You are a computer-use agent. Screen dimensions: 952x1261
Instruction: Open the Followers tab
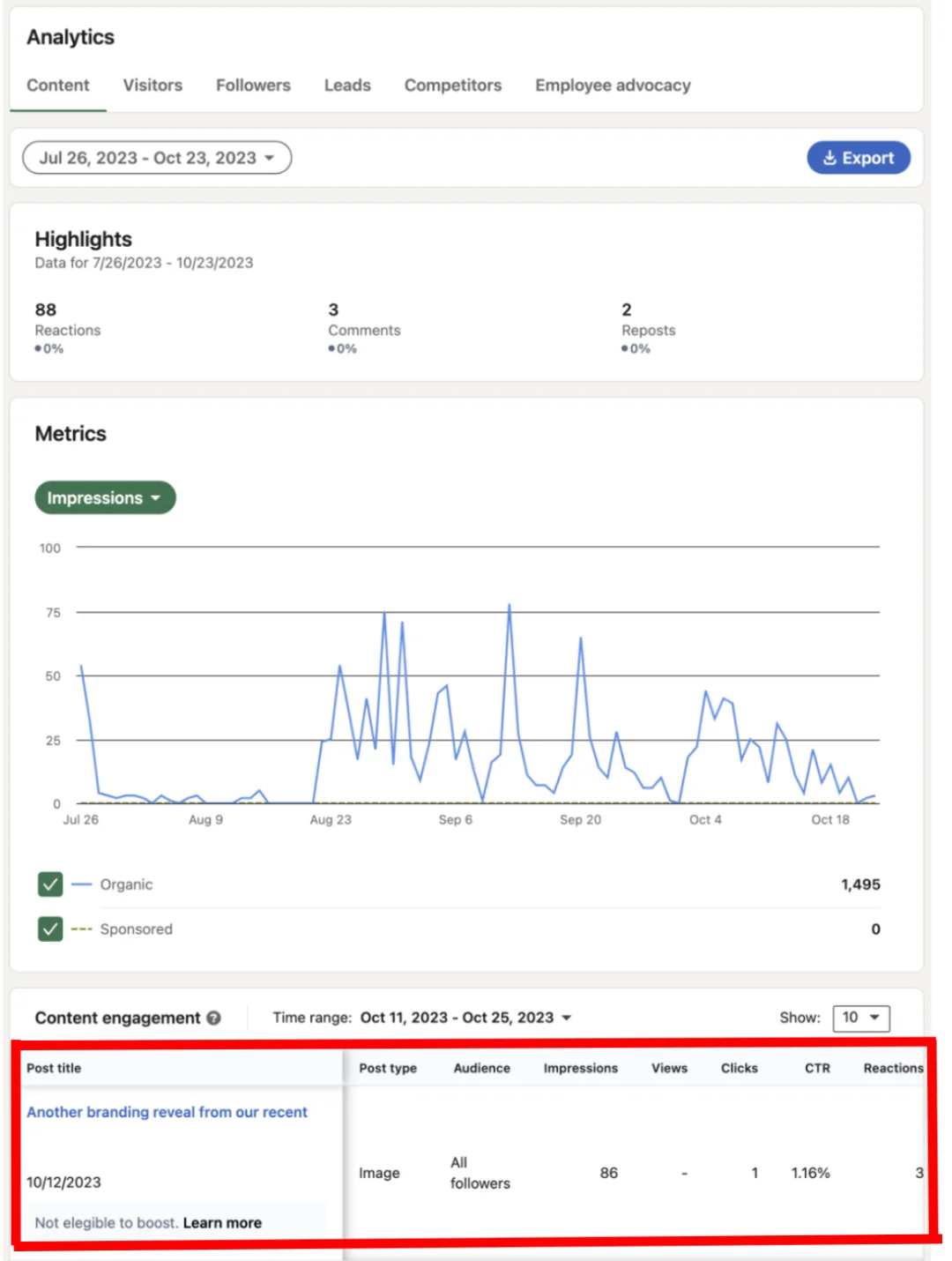point(253,86)
